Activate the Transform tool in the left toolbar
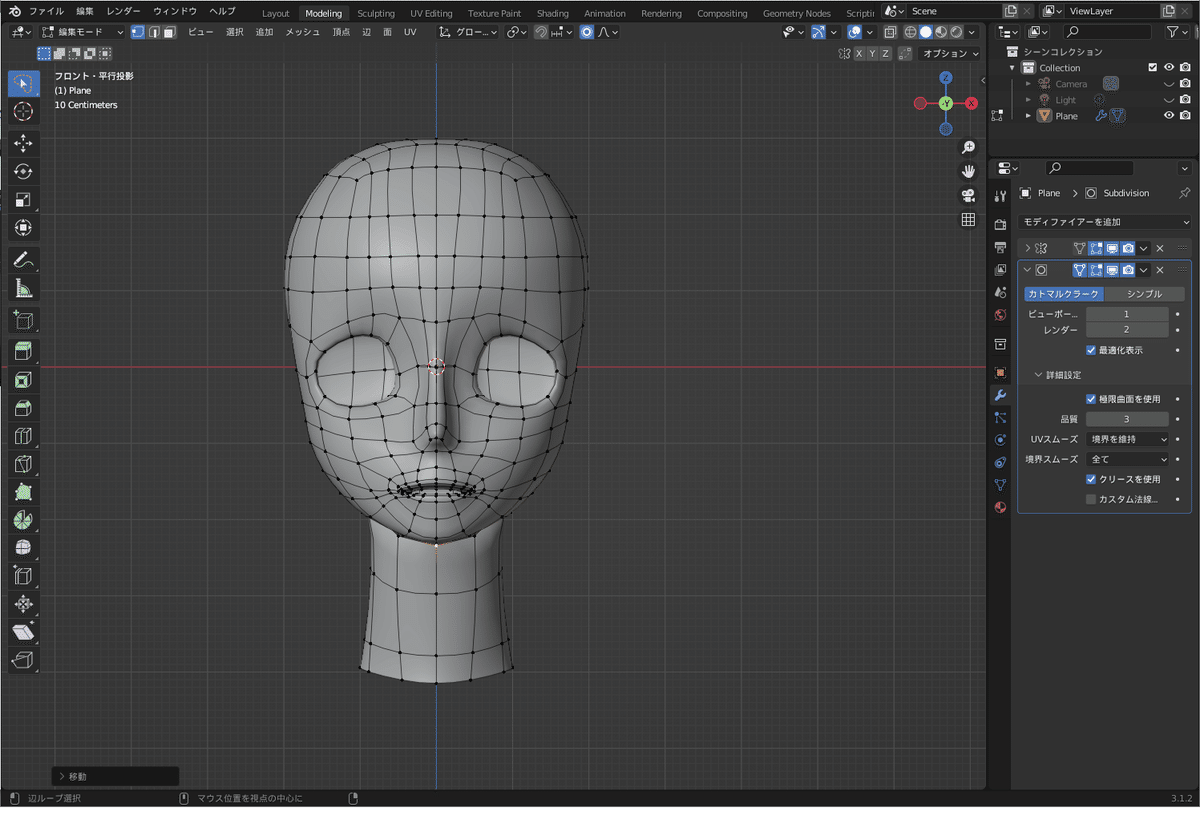The height and width of the screenshot is (831, 1200). tap(24, 228)
